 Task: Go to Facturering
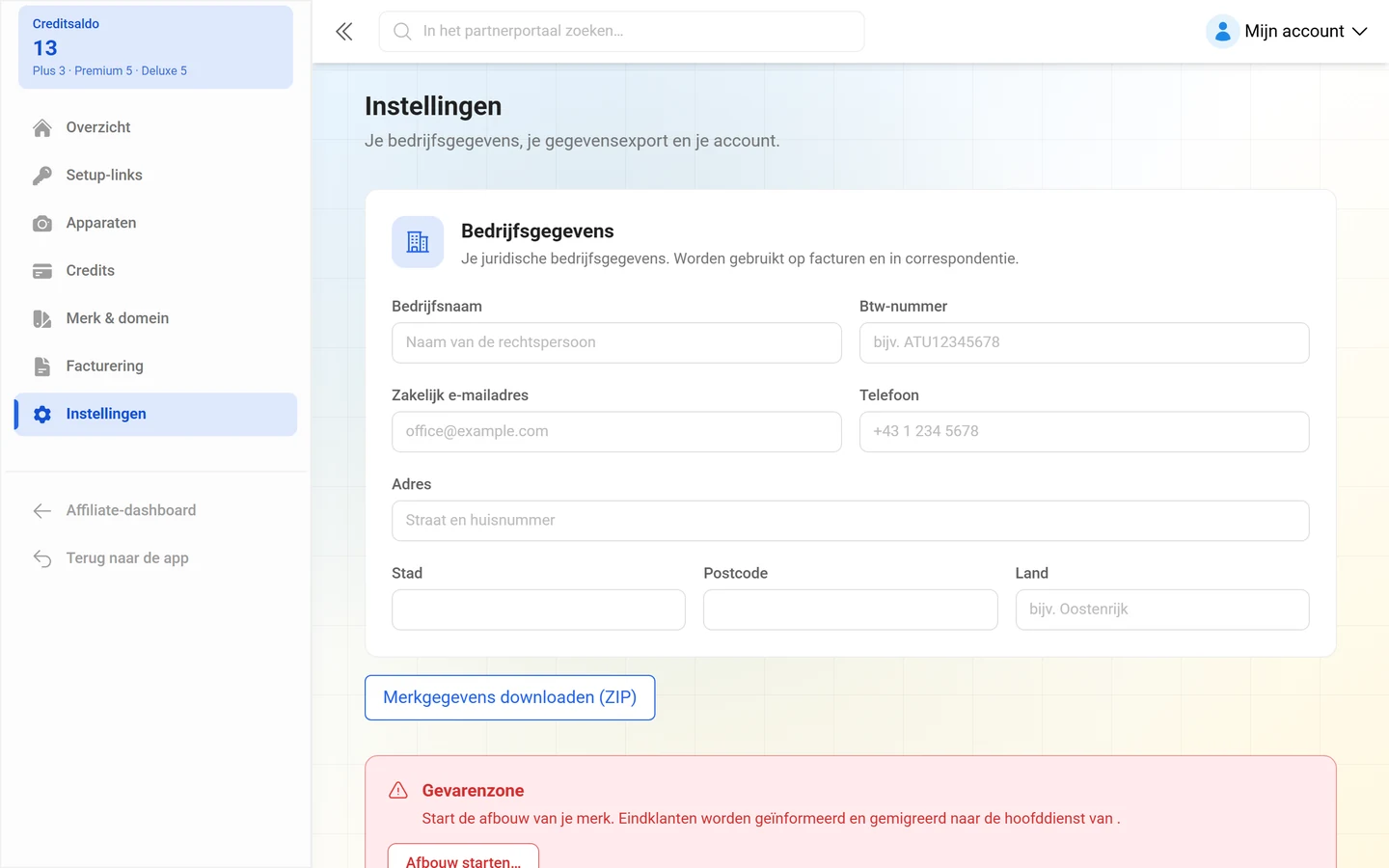pos(156,366)
